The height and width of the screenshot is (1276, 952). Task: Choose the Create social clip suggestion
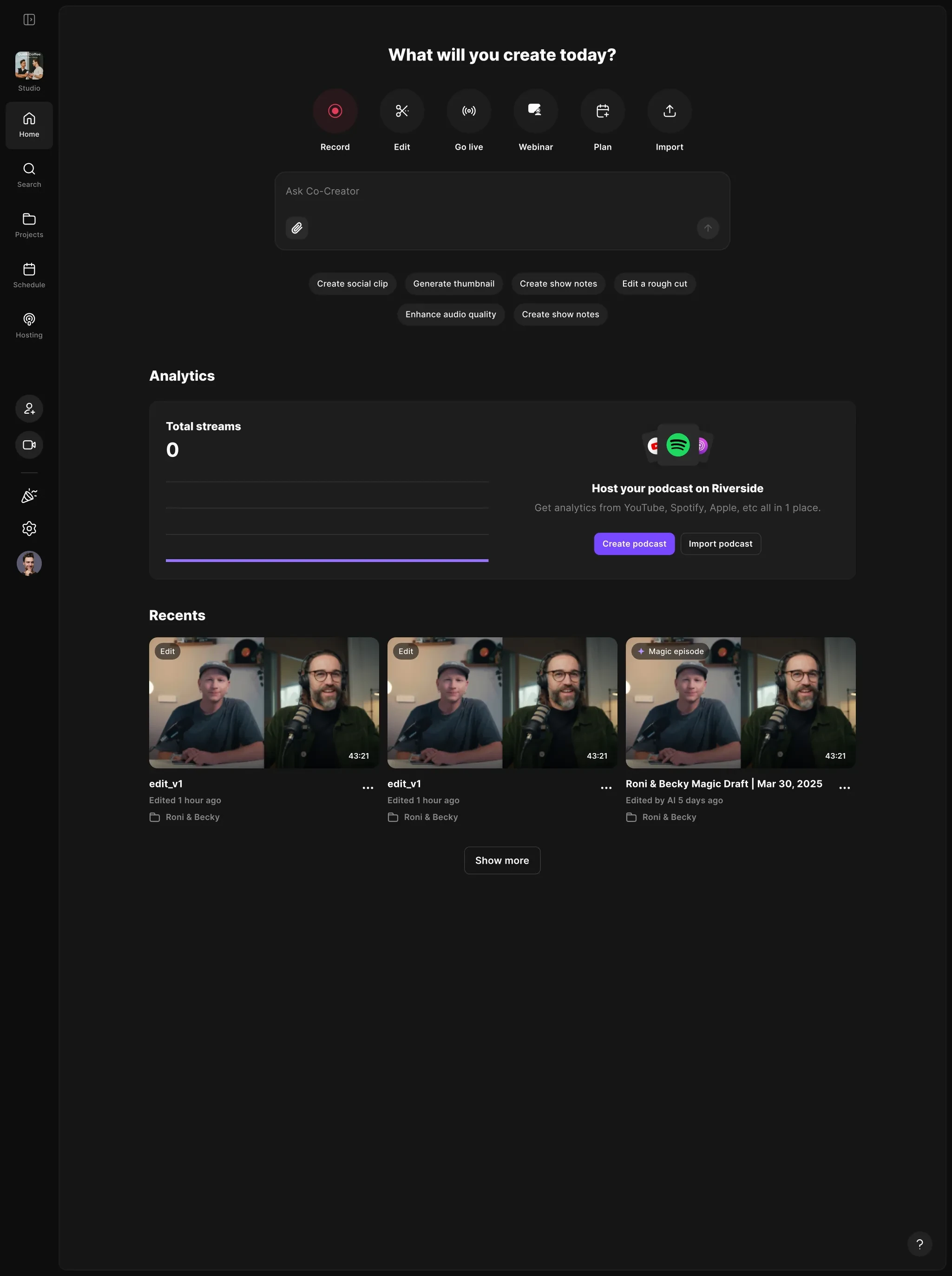click(x=352, y=284)
